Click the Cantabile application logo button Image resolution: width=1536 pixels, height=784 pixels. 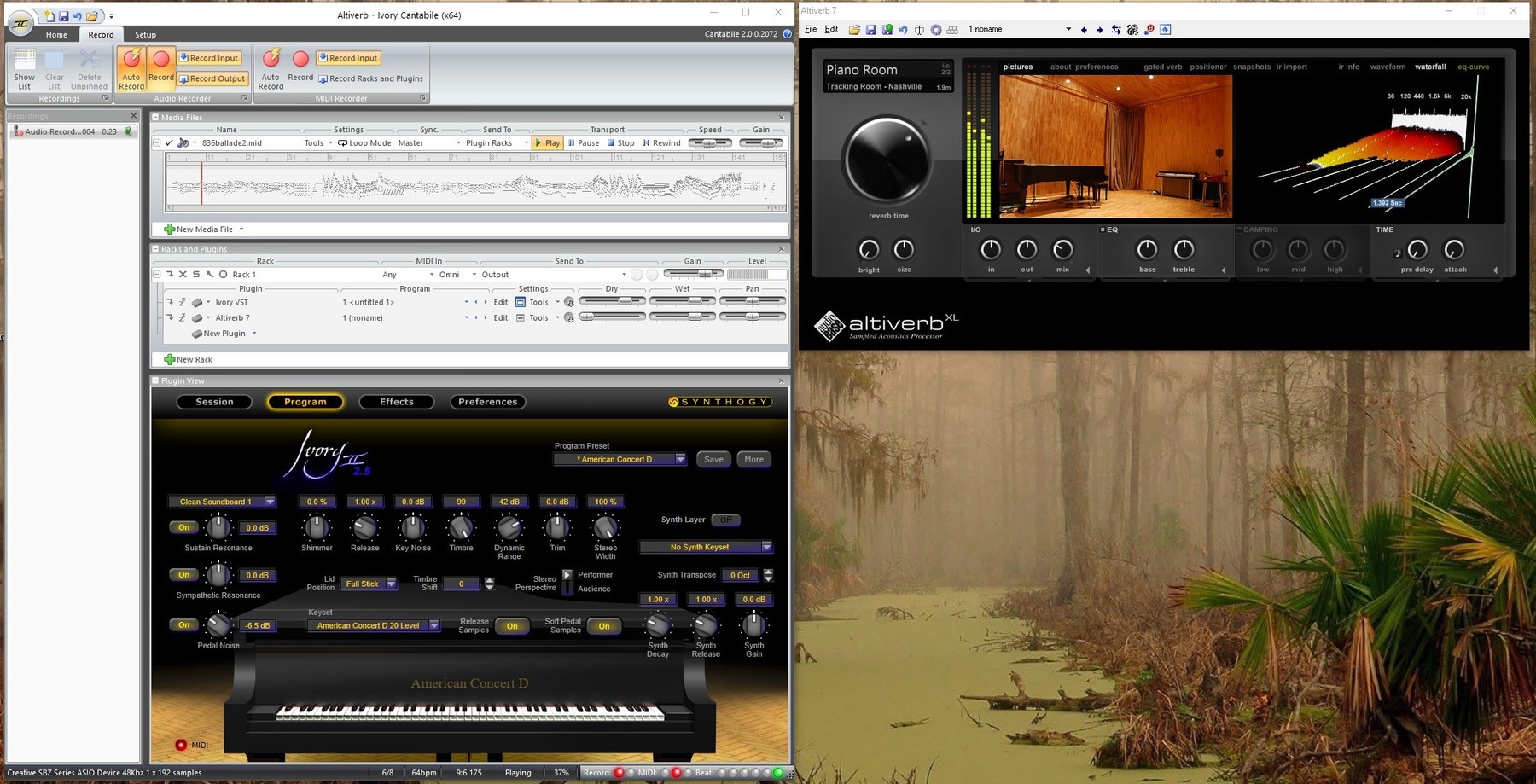(x=20, y=22)
